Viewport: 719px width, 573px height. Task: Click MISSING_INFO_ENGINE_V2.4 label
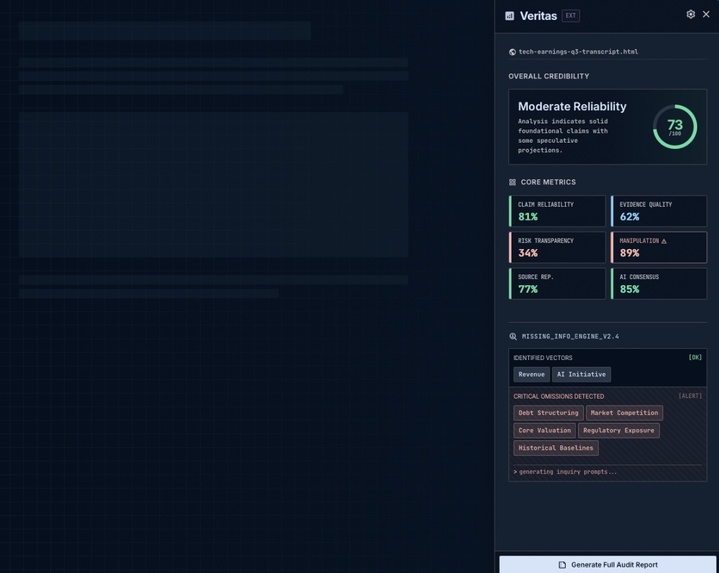pos(570,336)
